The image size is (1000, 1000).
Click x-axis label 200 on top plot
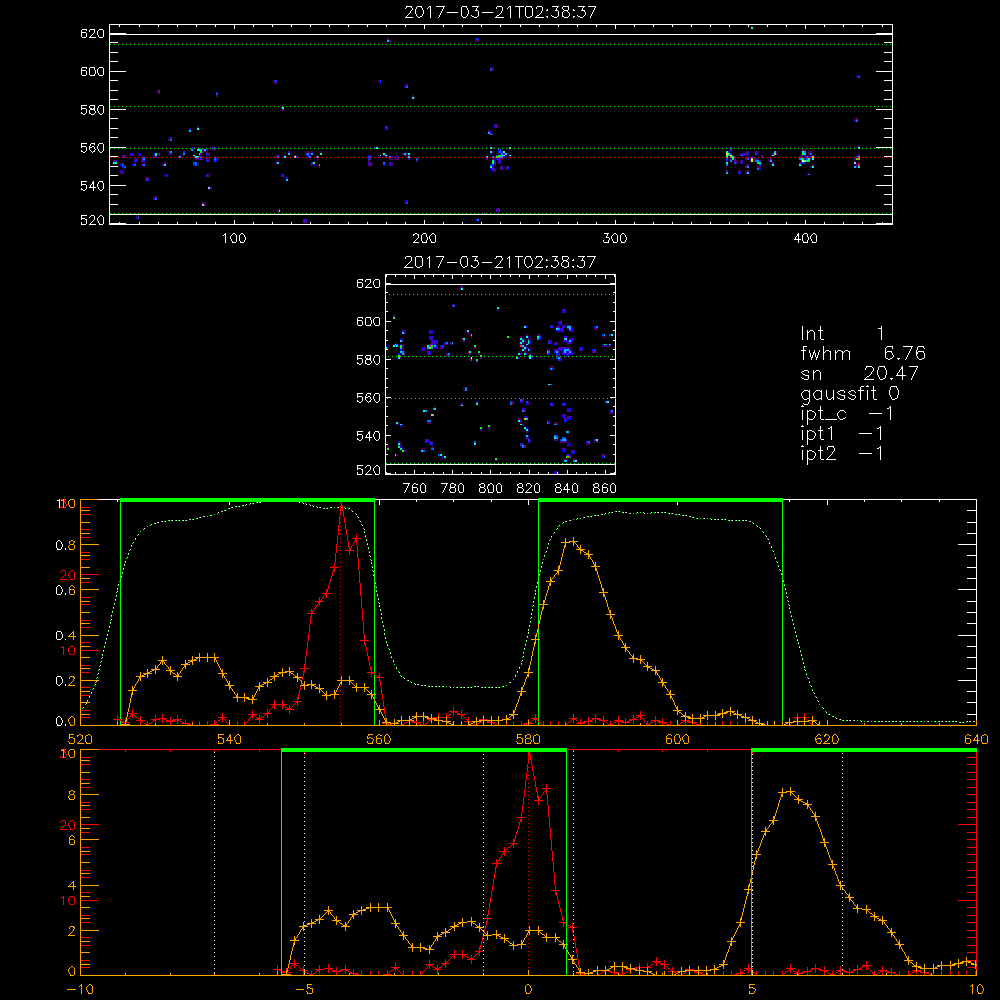point(424,239)
